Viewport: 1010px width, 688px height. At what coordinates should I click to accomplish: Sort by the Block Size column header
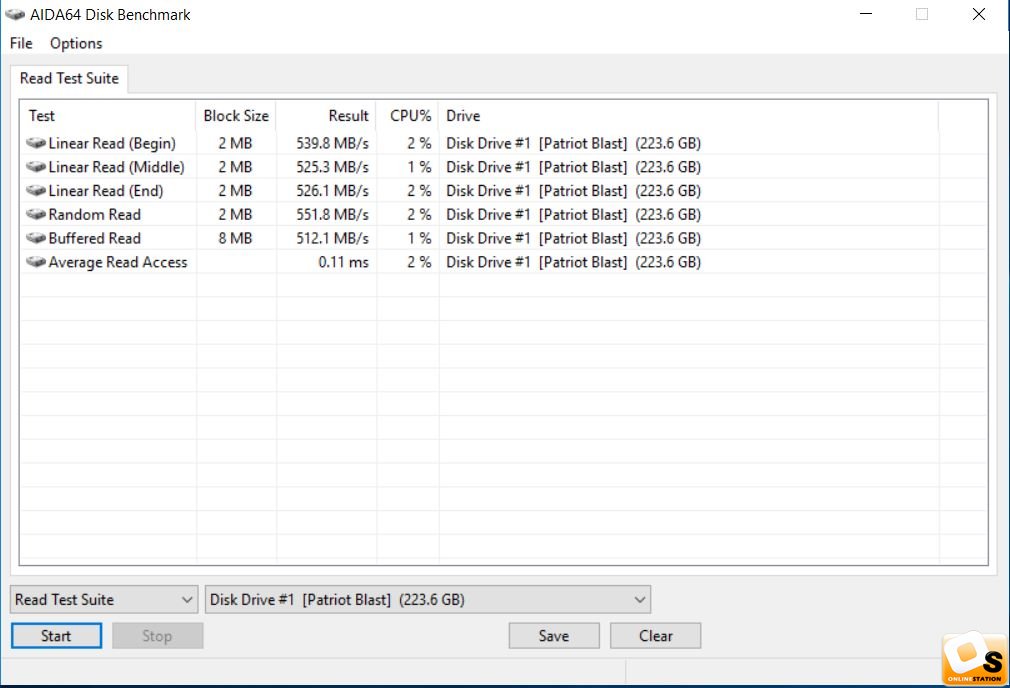(236, 116)
